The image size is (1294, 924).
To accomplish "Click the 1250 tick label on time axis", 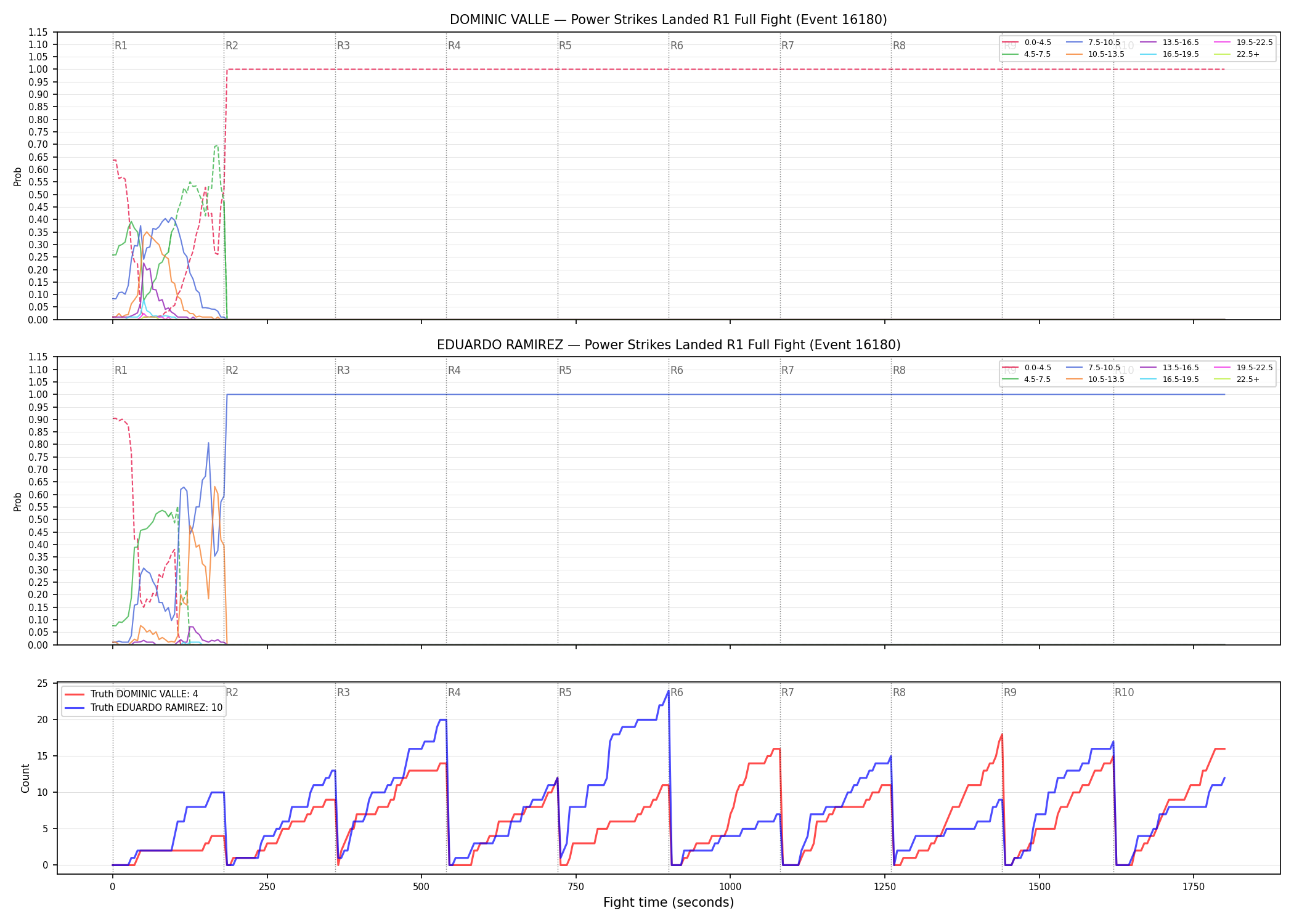I will coord(885,887).
